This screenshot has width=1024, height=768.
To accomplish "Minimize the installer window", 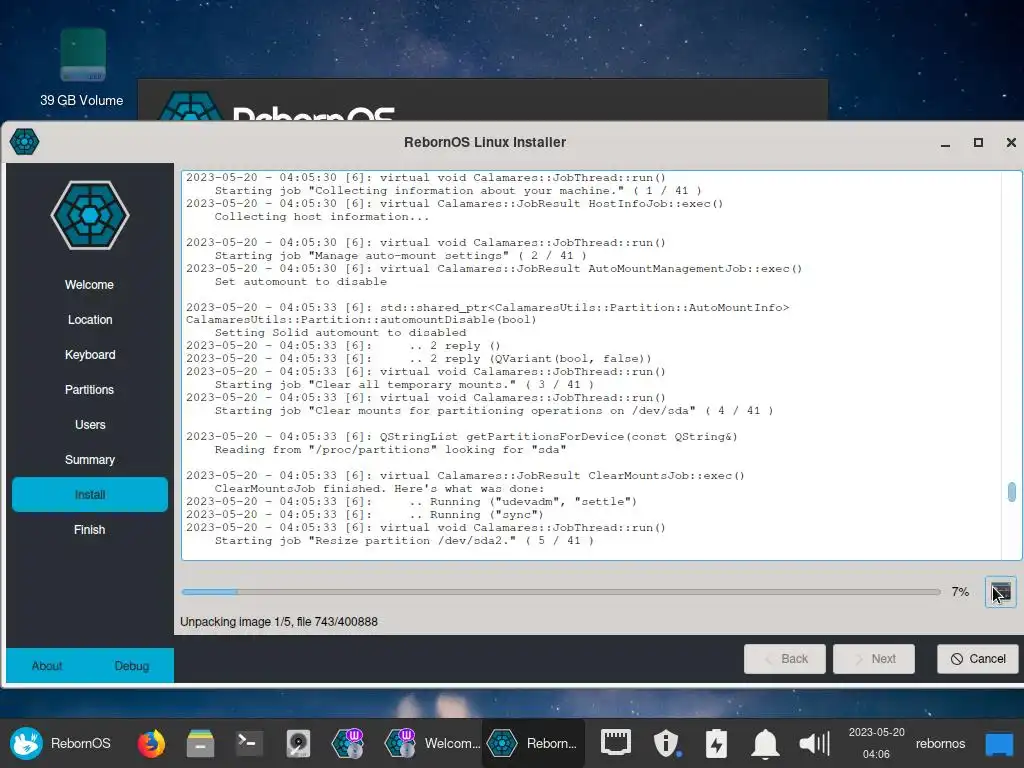I will [x=945, y=142].
